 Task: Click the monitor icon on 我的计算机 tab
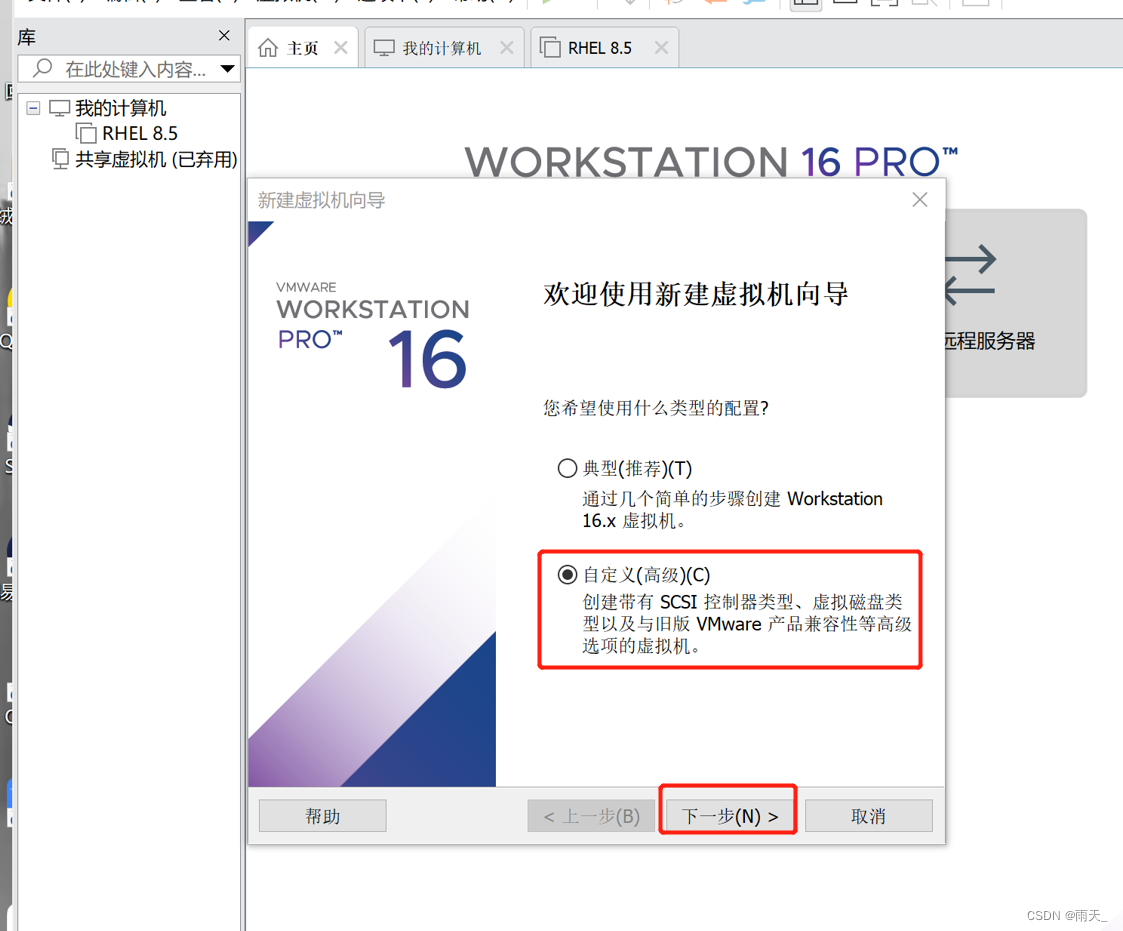(384, 48)
